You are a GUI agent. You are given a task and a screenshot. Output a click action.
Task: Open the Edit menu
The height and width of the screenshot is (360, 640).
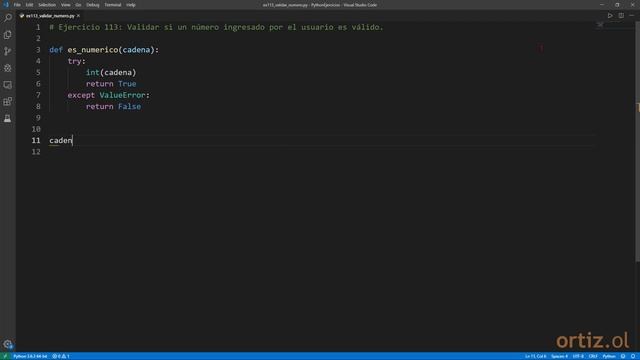(x=29, y=5)
